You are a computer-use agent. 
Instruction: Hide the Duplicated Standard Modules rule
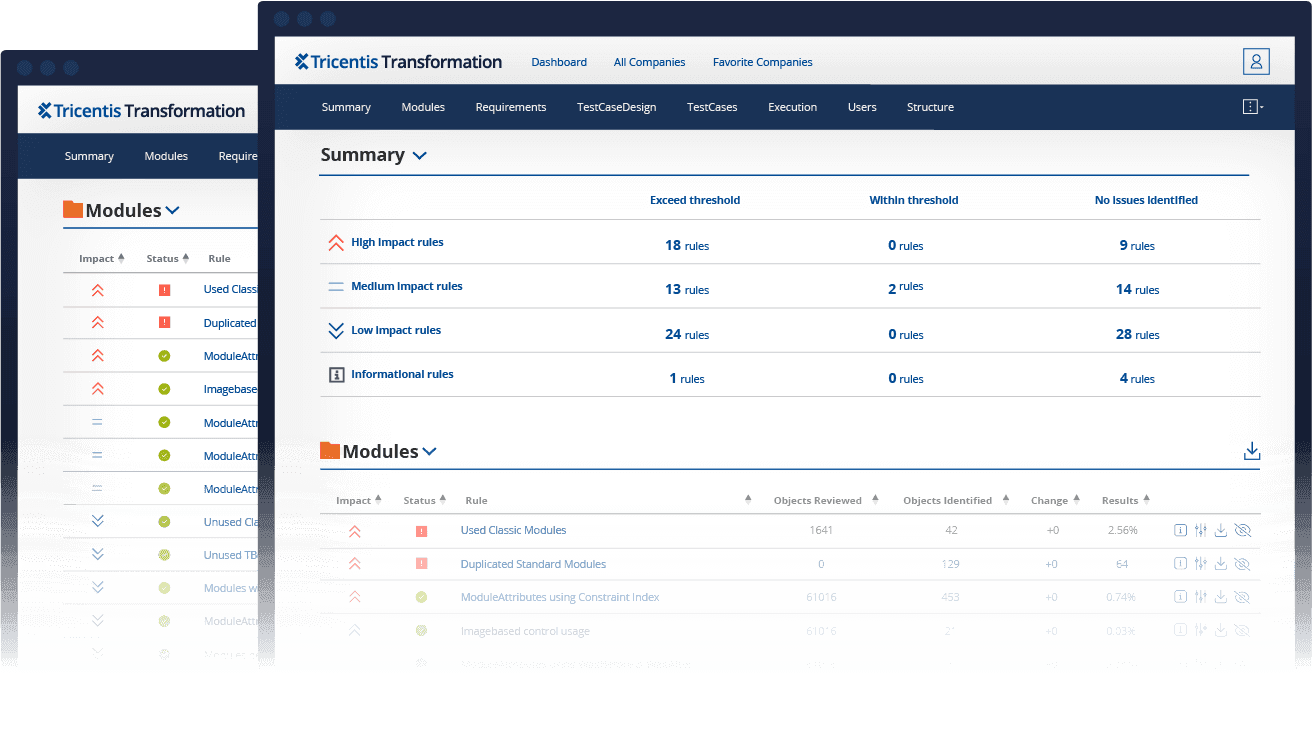(x=1243, y=564)
